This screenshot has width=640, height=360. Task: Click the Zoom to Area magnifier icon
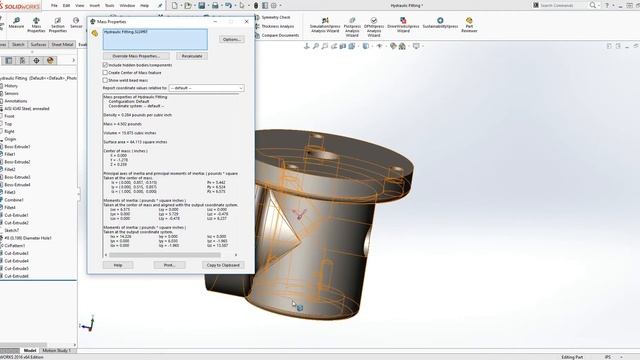tap(324, 46)
